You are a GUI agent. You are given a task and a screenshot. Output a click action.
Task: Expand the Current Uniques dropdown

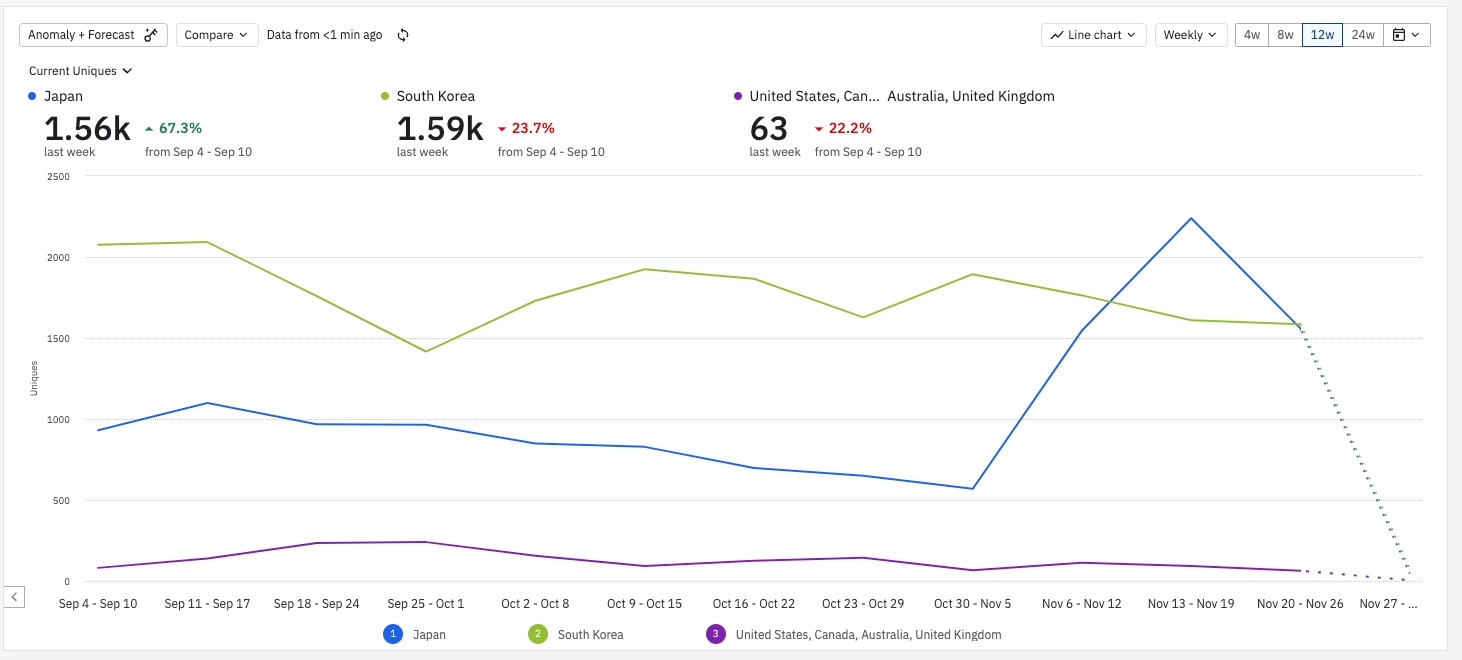(80, 71)
